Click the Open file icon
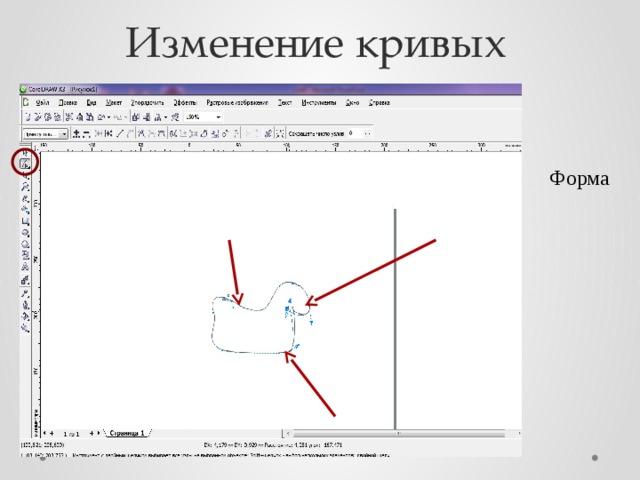This screenshot has height=480, width=640. click(38, 117)
